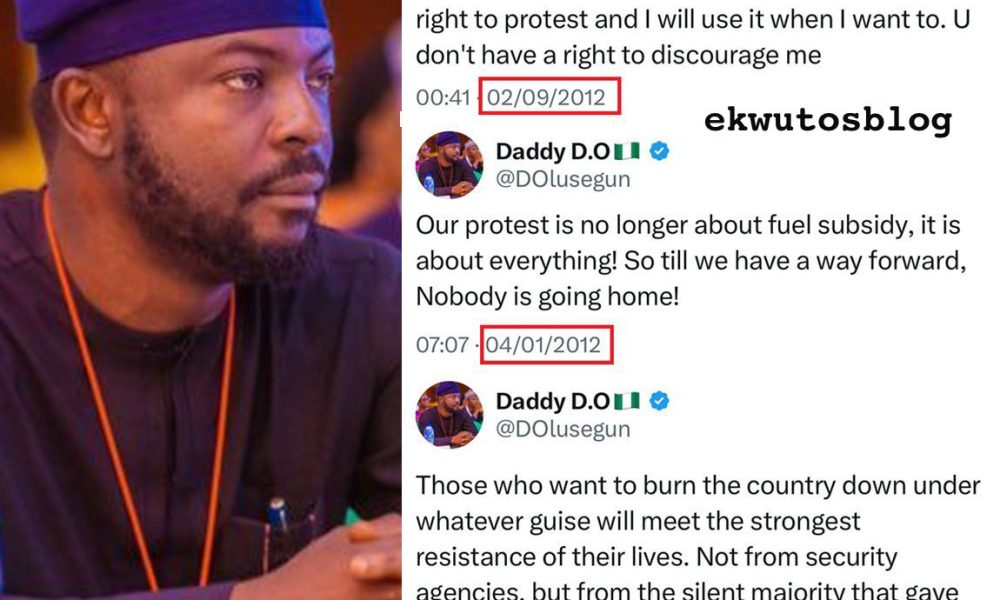Open the @DOlusegun handle on the fuel subsidy tweet
1000x600 pixels.
coord(563,179)
